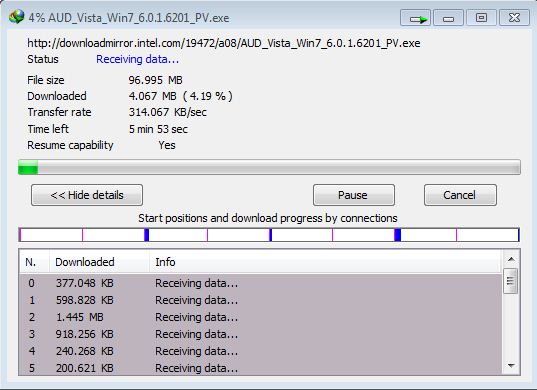The image size is (537, 390).
Task: Minimize the download progress window
Action: (x=448, y=18)
